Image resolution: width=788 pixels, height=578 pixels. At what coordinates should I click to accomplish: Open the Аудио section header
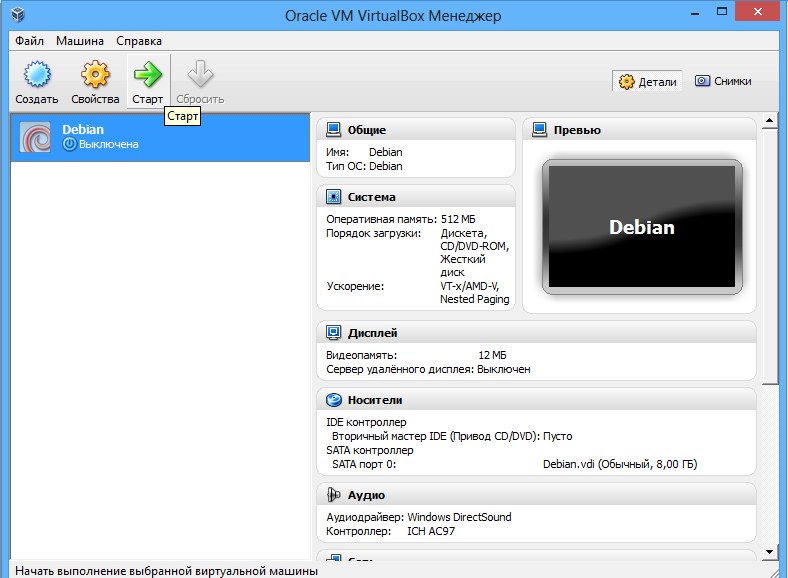tap(537, 495)
